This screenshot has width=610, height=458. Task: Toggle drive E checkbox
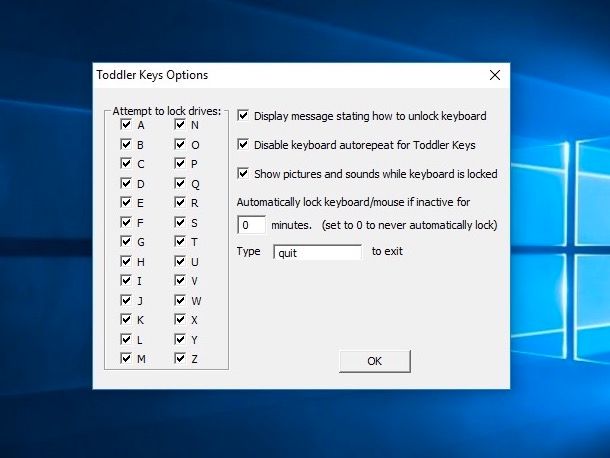(x=126, y=202)
